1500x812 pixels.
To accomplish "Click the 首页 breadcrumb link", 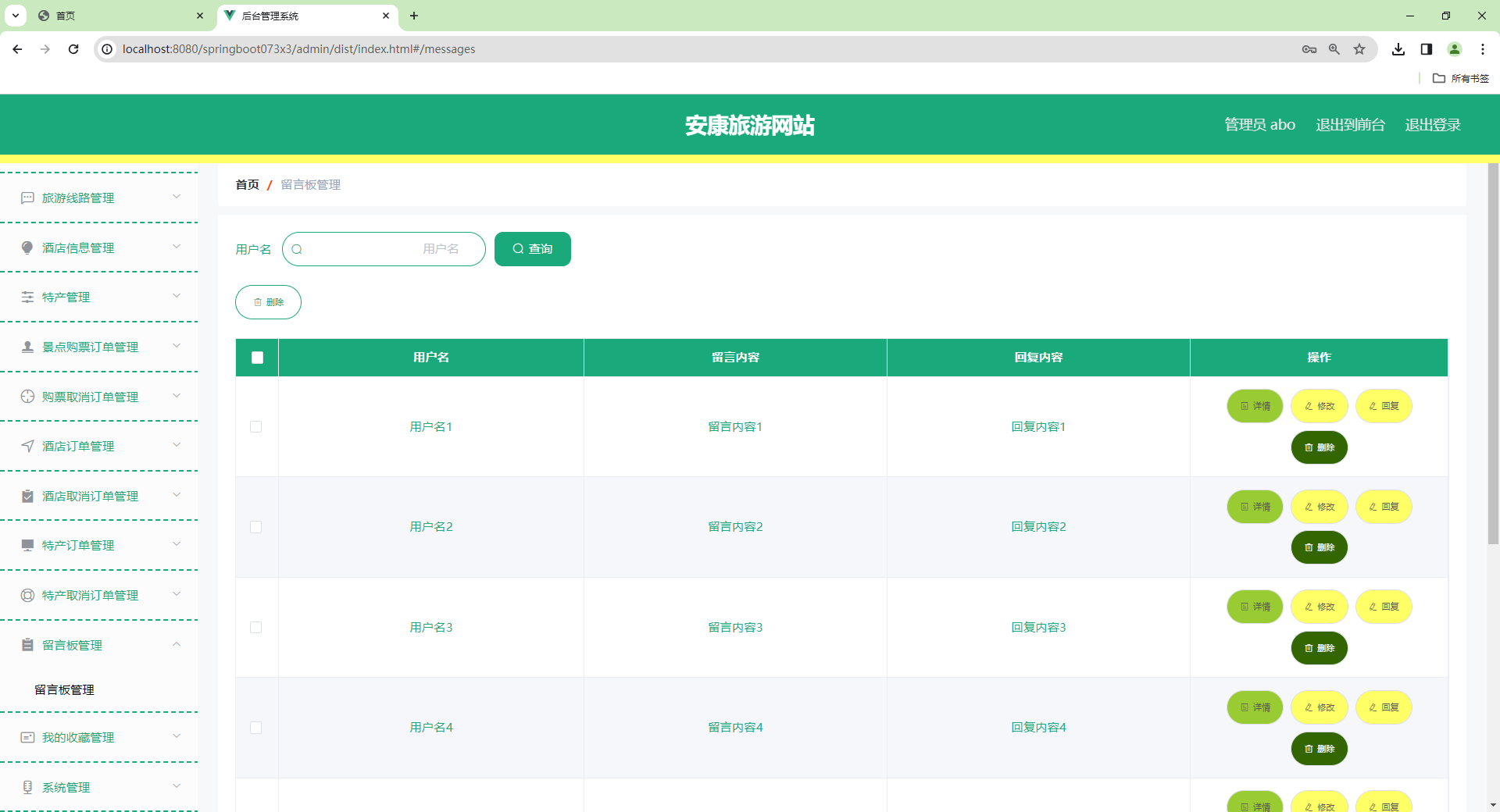I will click(247, 185).
